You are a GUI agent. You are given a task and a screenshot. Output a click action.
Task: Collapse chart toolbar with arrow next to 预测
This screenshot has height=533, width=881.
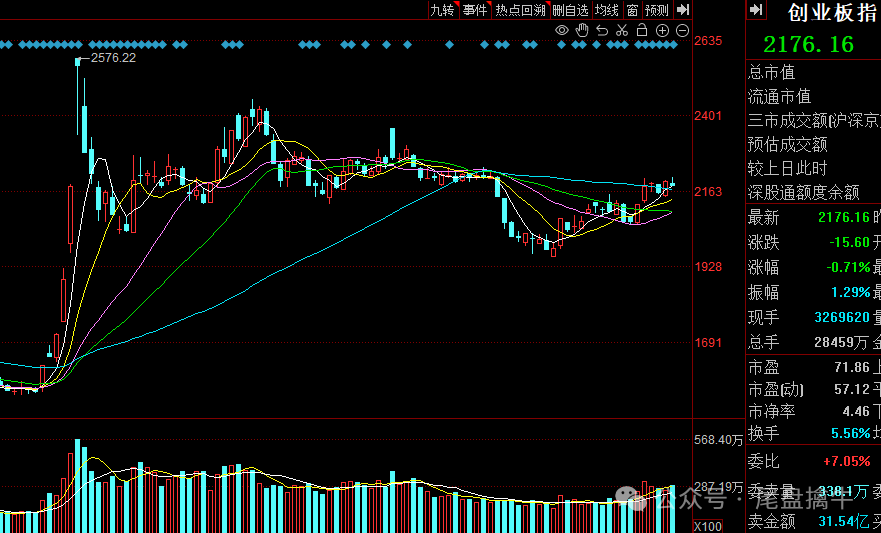click(x=683, y=9)
